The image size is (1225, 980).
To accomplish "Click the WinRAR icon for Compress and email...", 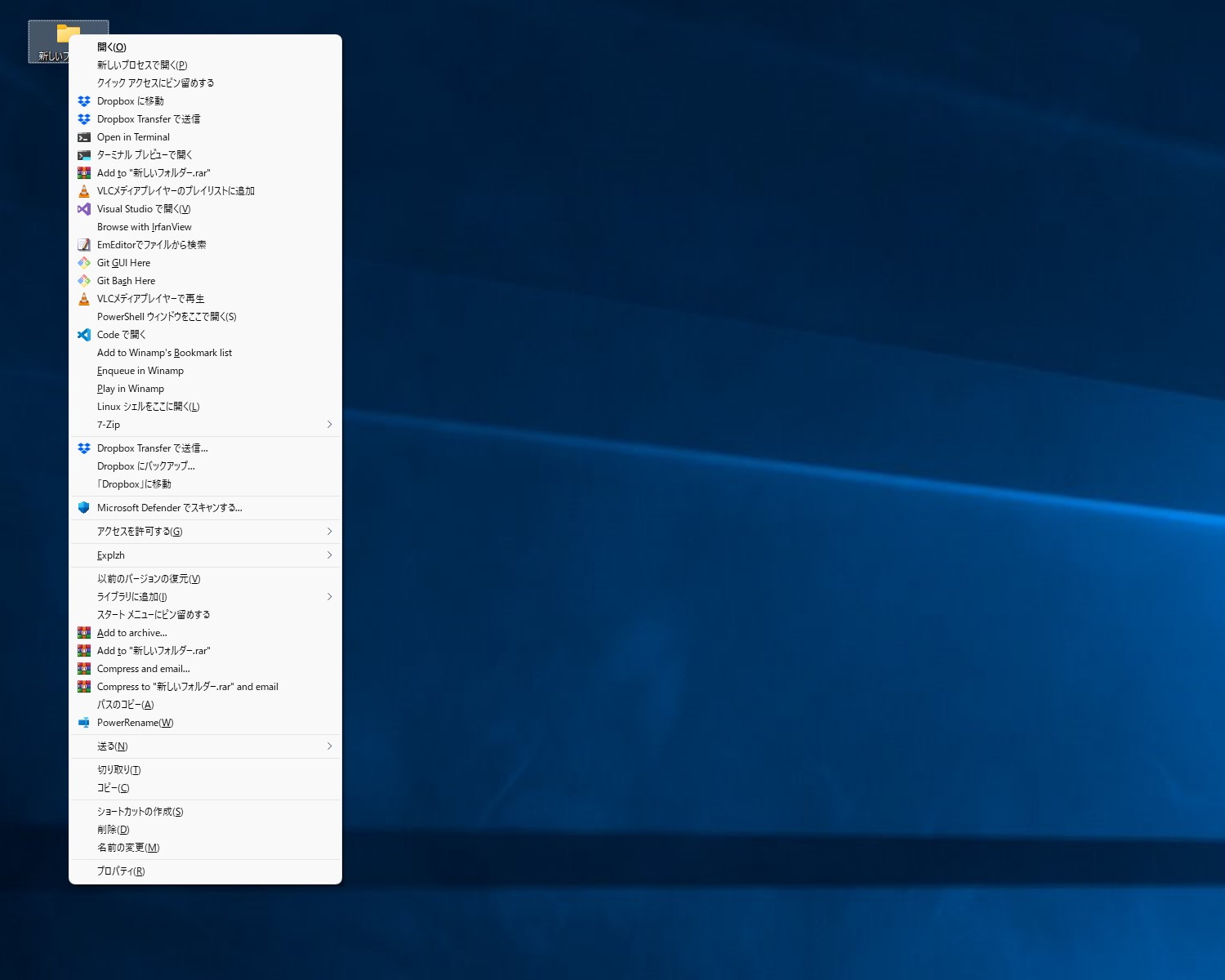I will [x=84, y=669].
